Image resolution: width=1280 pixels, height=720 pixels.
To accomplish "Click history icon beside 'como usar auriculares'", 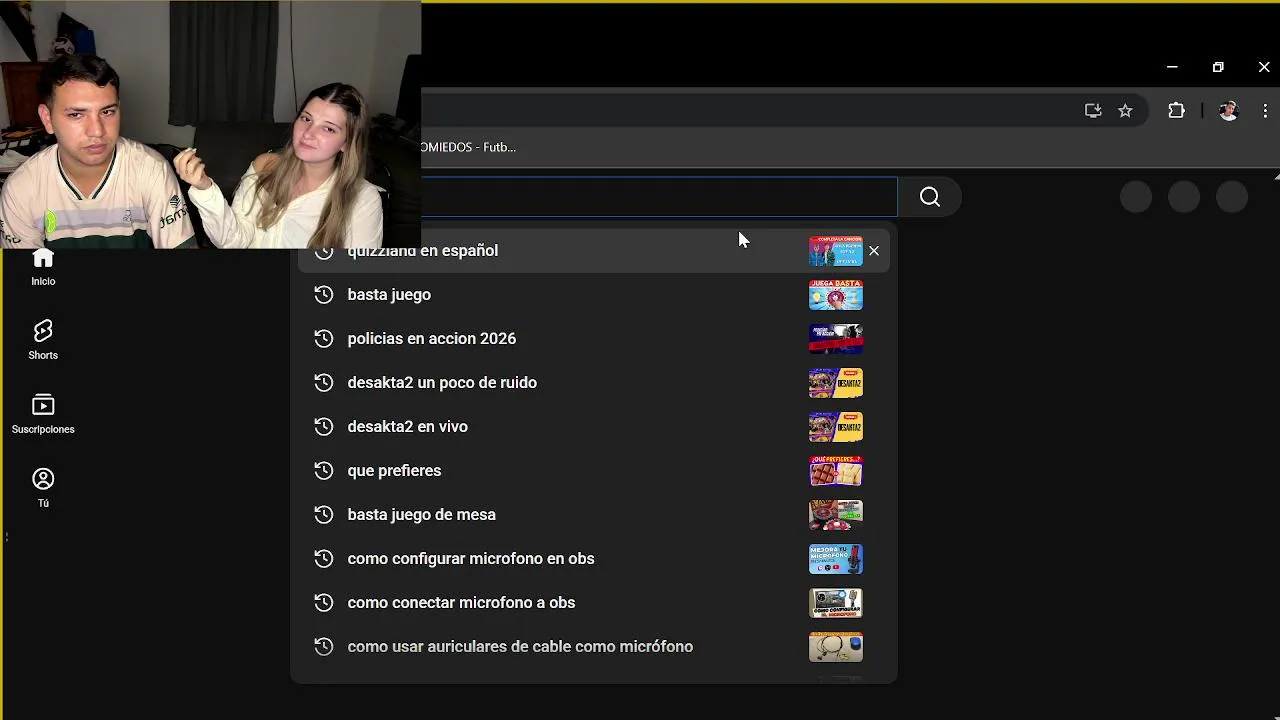I will (x=323, y=646).
